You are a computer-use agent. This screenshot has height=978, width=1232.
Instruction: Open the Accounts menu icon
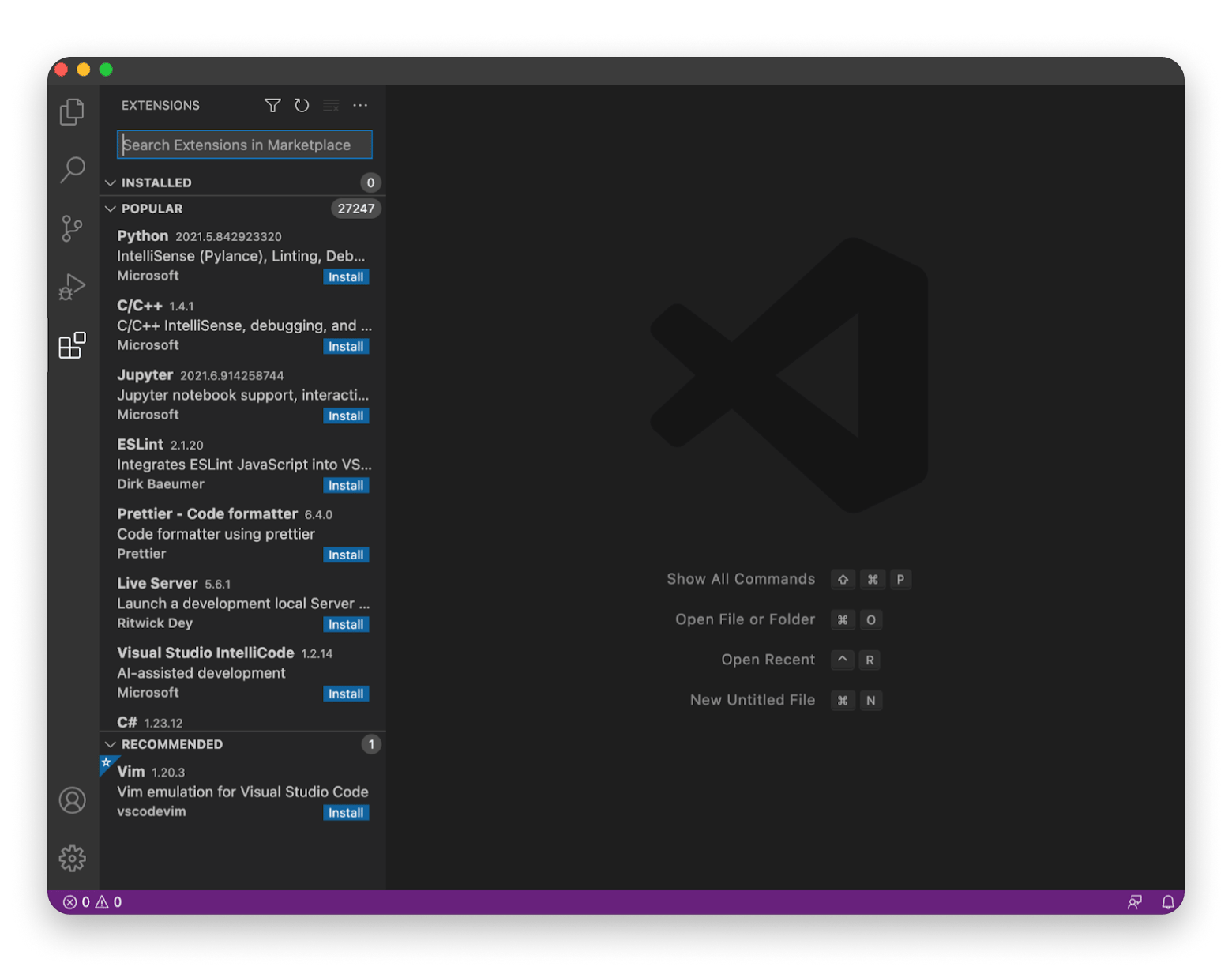72,800
